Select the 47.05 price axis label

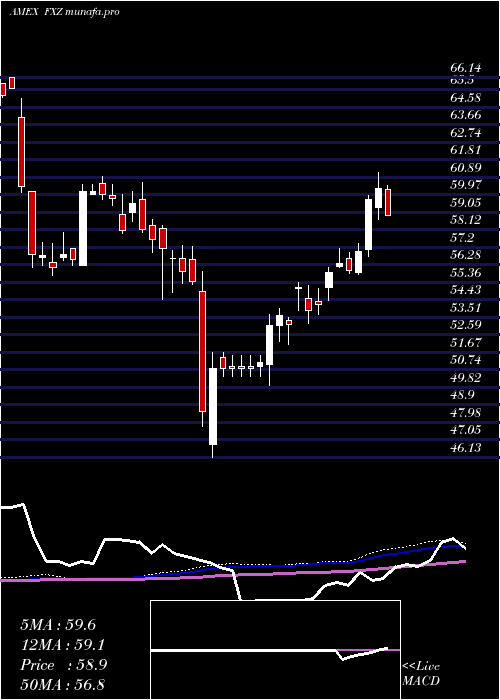tap(466, 429)
